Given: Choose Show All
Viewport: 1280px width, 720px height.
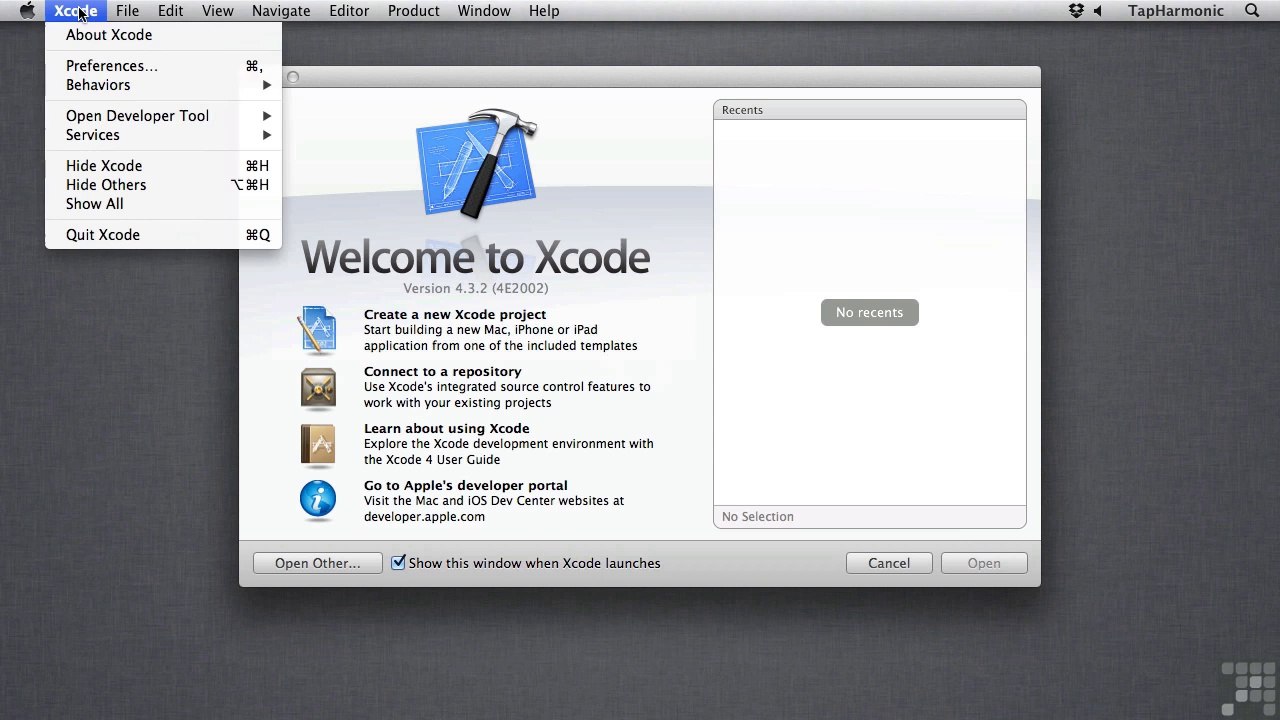Looking at the screenshot, I should pos(163,204).
